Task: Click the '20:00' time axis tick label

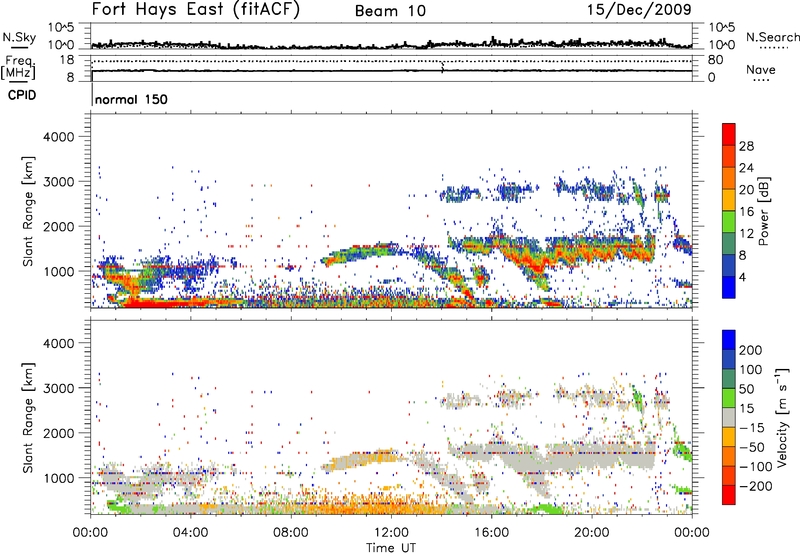Action: 592,533
